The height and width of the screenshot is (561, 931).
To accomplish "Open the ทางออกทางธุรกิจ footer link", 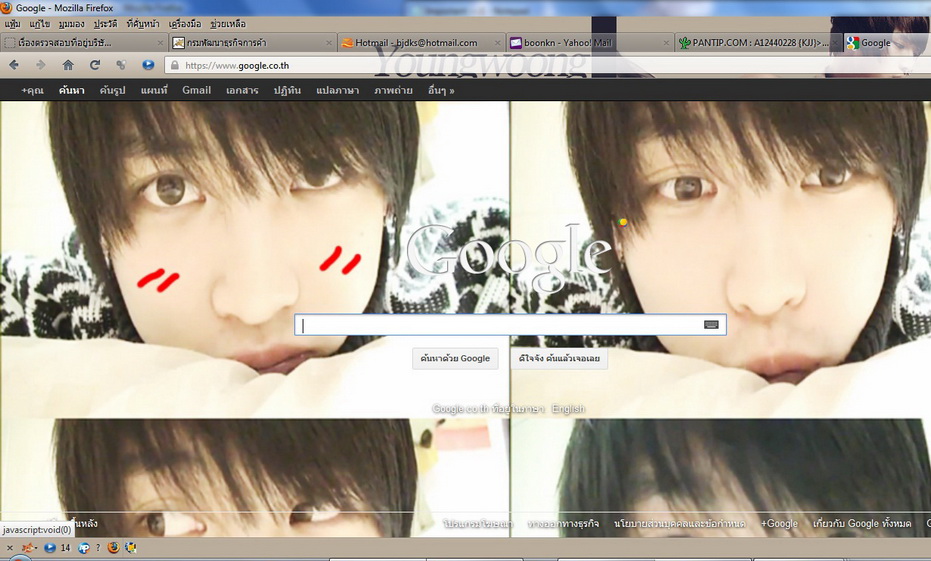I will click(563, 524).
